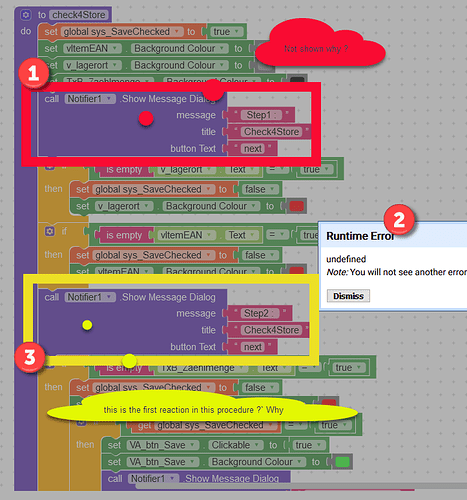Click red circle marker number 3
Viewport: 467px width, 500px height.
[x=30, y=357]
